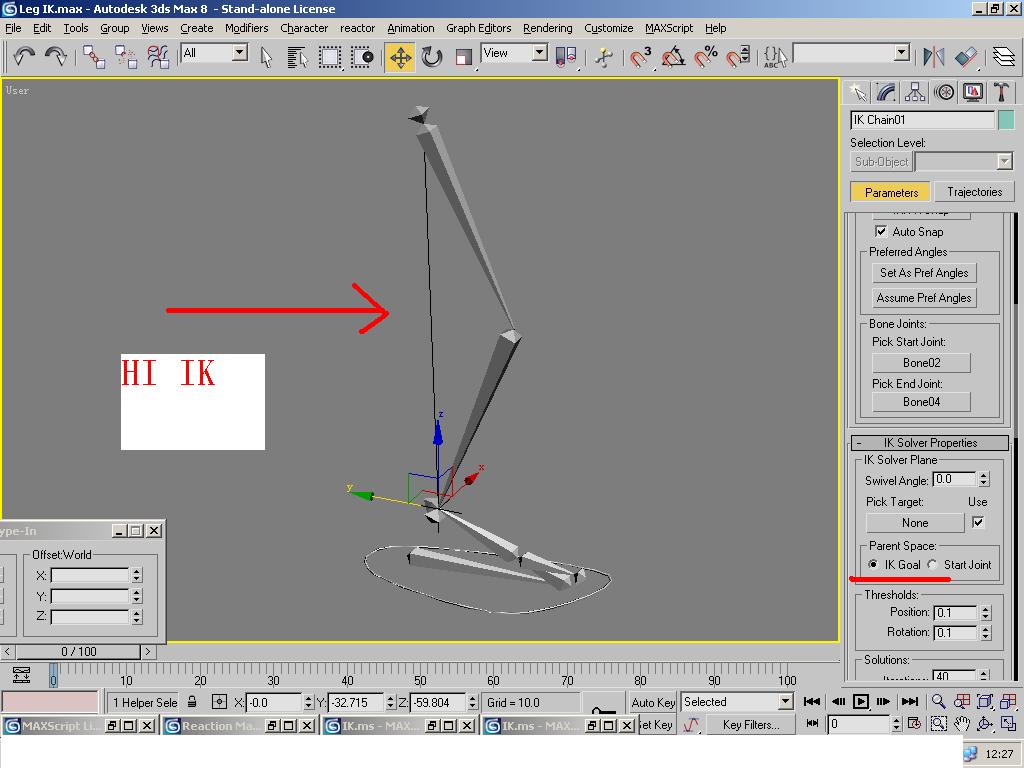Click the Align tool icon
The height and width of the screenshot is (768, 1024).
pos(966,57)
